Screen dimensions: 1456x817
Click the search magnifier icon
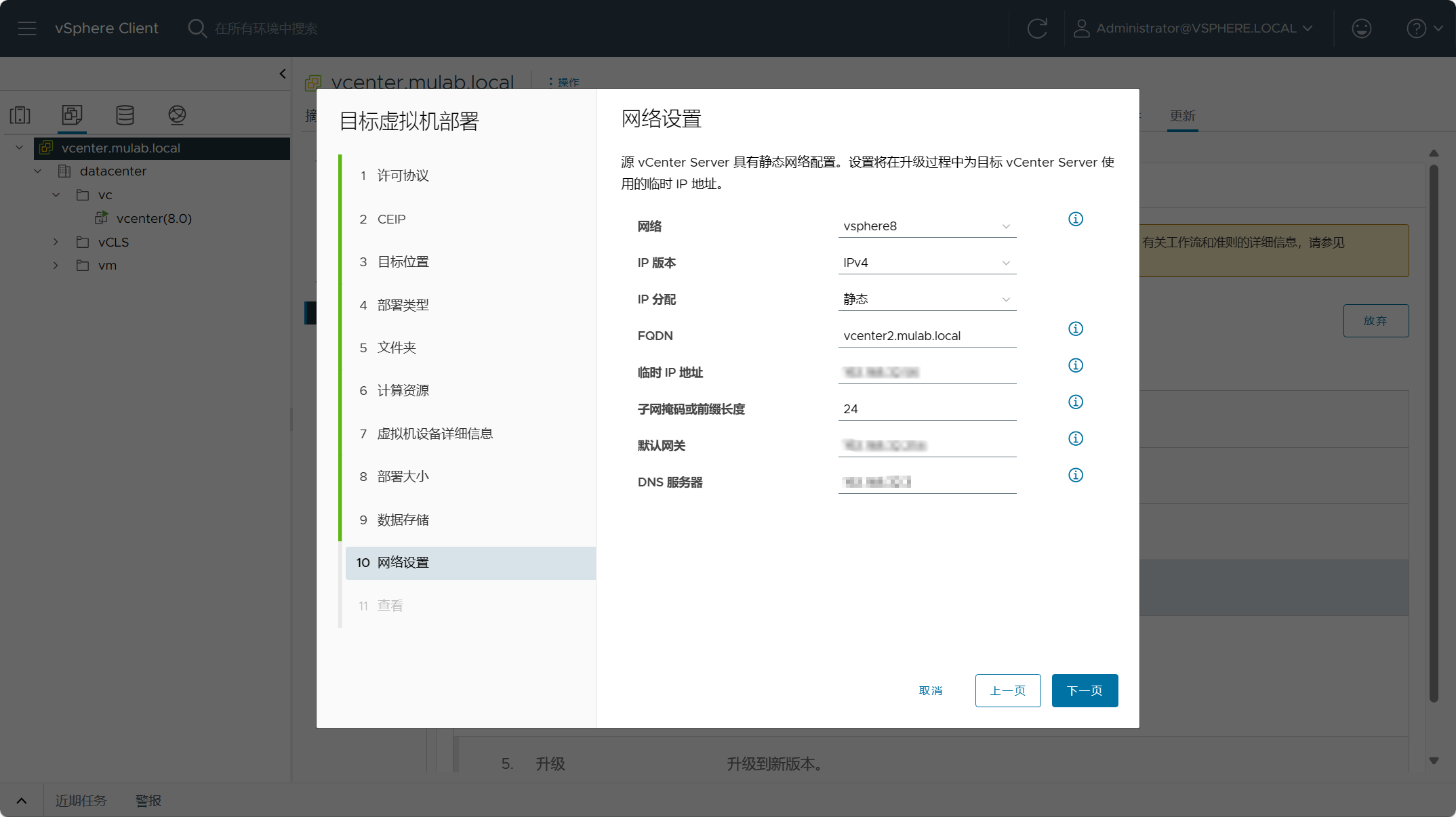pos(197,28)
